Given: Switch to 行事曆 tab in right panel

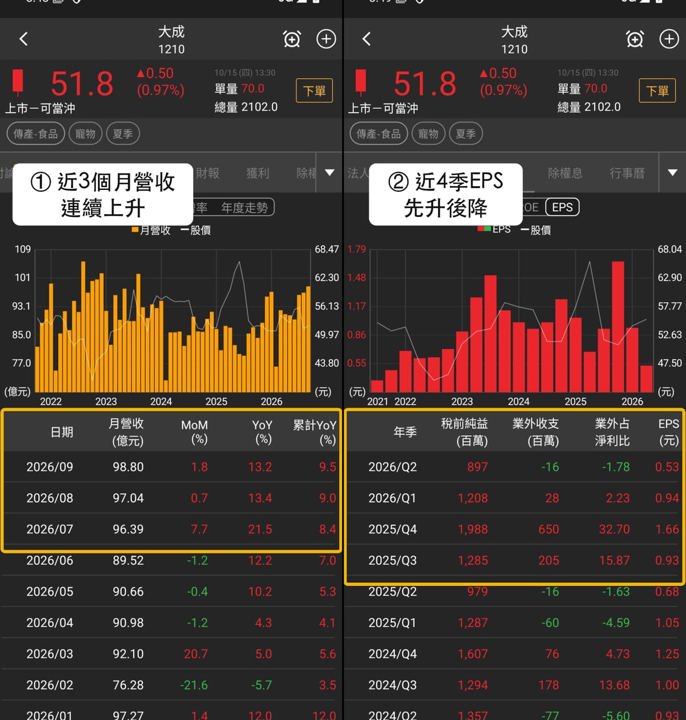Looking at the screenshot, I should [627, 173].
